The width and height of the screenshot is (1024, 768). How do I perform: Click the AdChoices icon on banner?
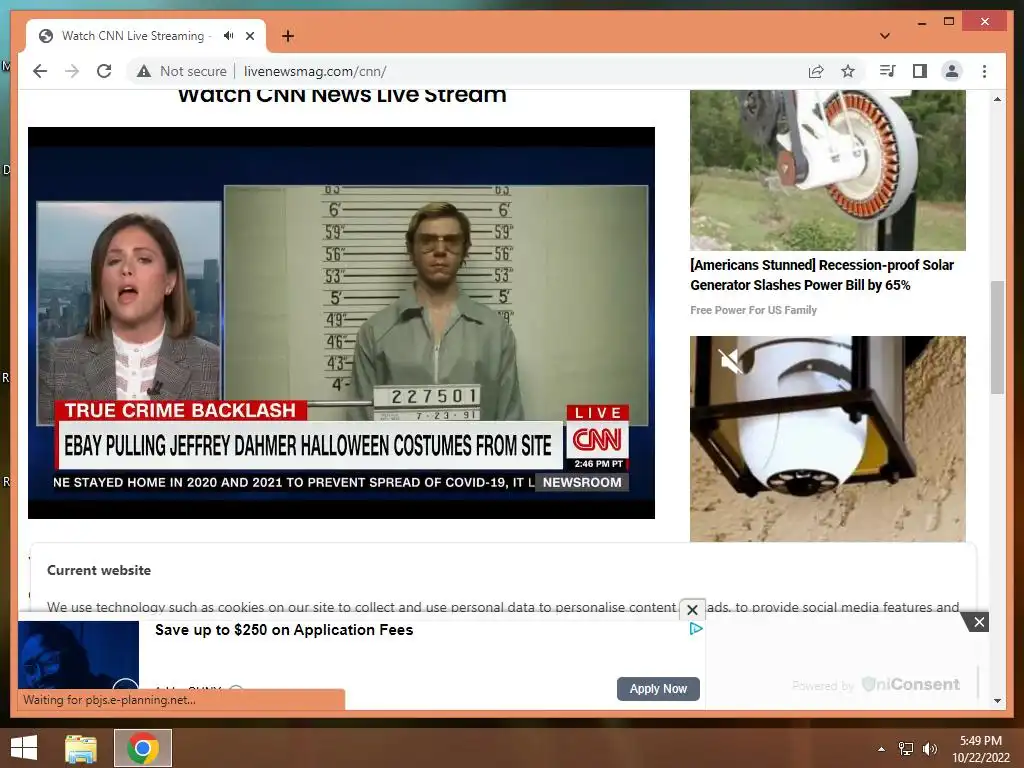[696, 628]
